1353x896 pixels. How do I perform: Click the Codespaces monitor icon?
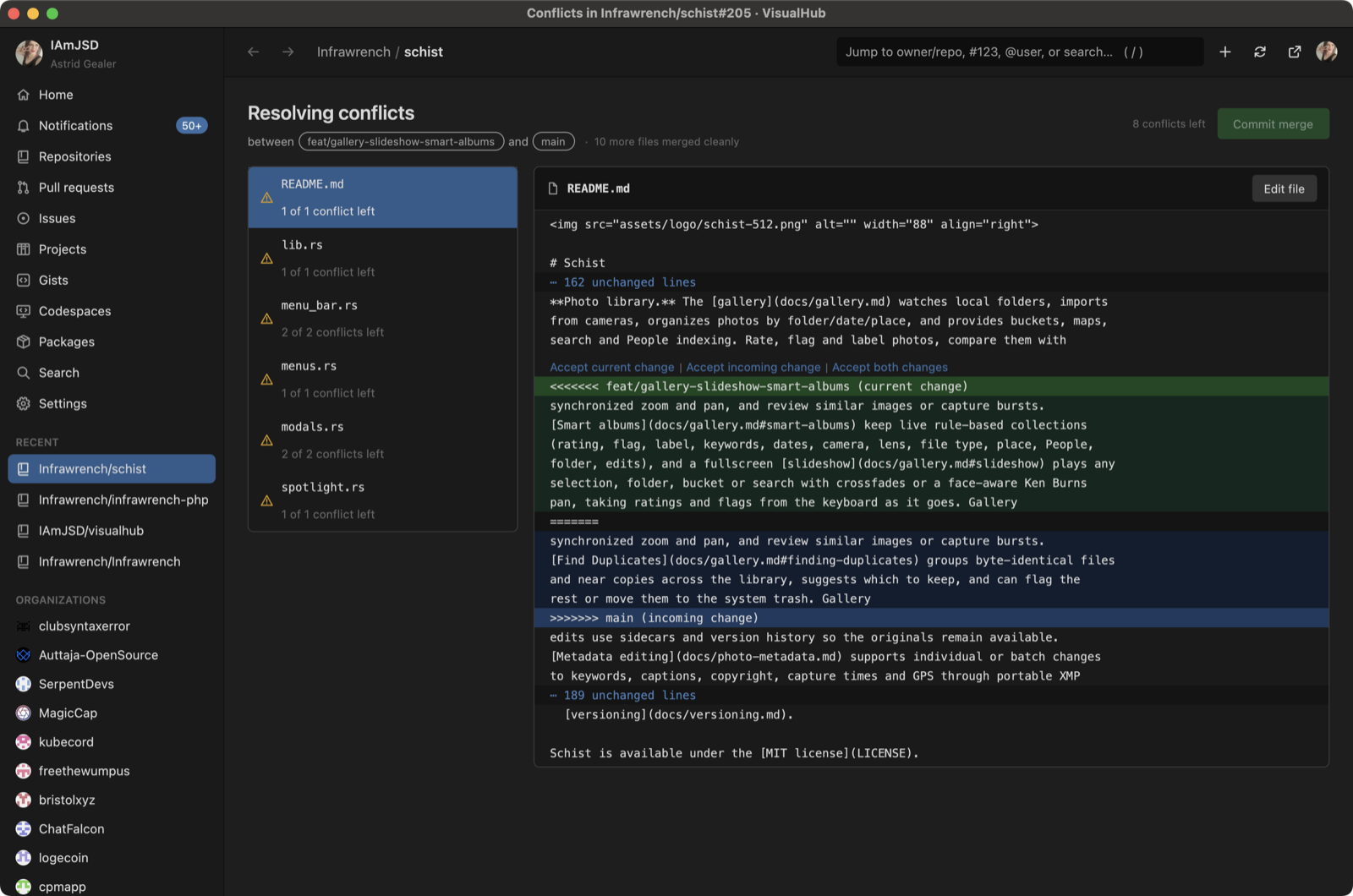24,311
